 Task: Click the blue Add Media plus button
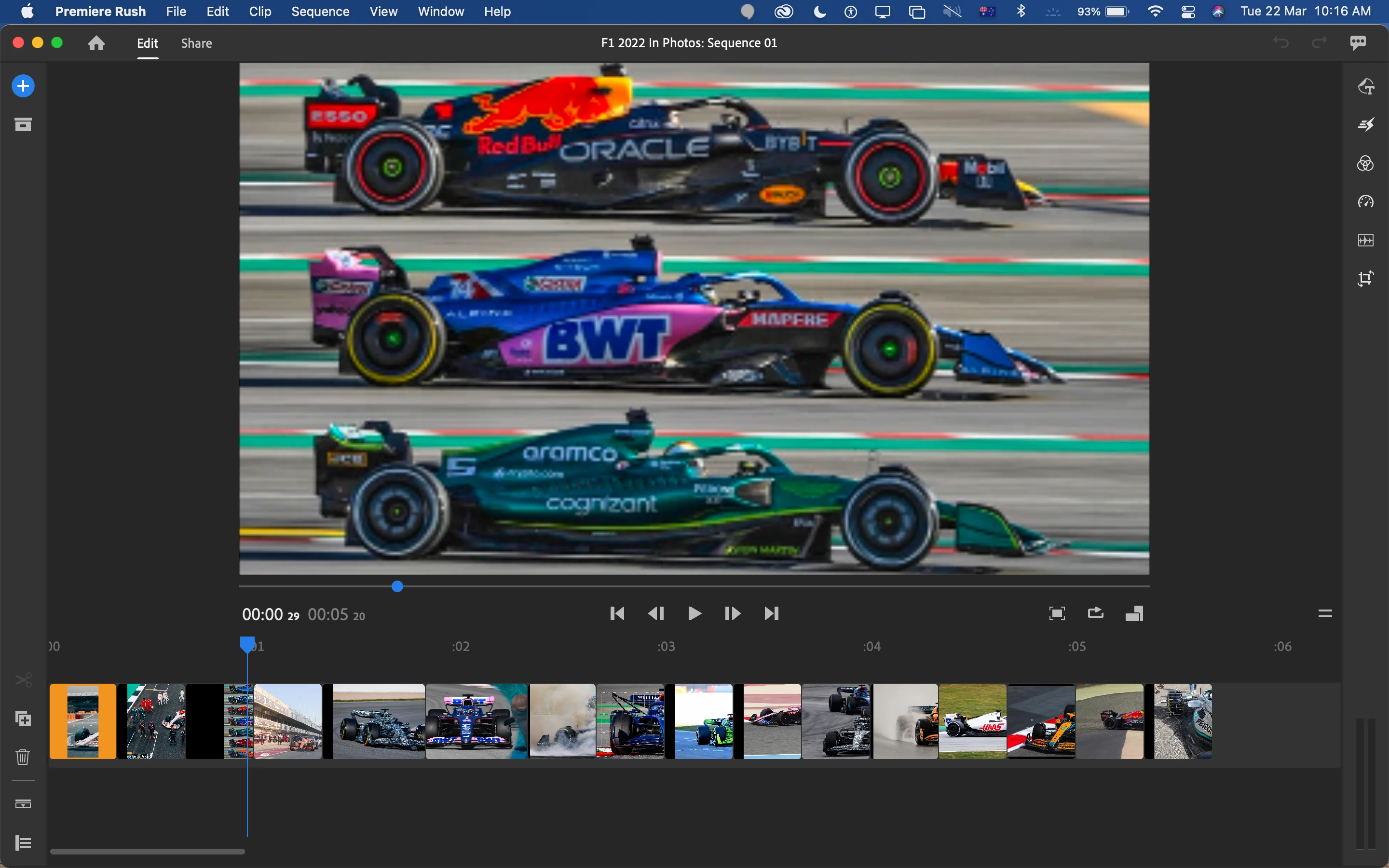[x=23, y=86]
